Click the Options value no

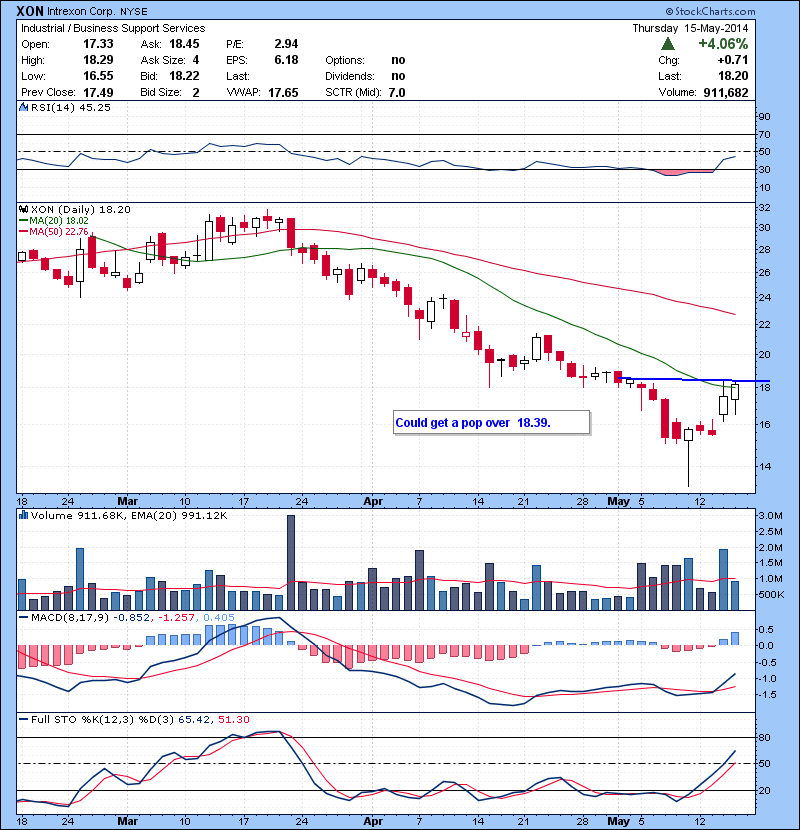pos(398,60)
